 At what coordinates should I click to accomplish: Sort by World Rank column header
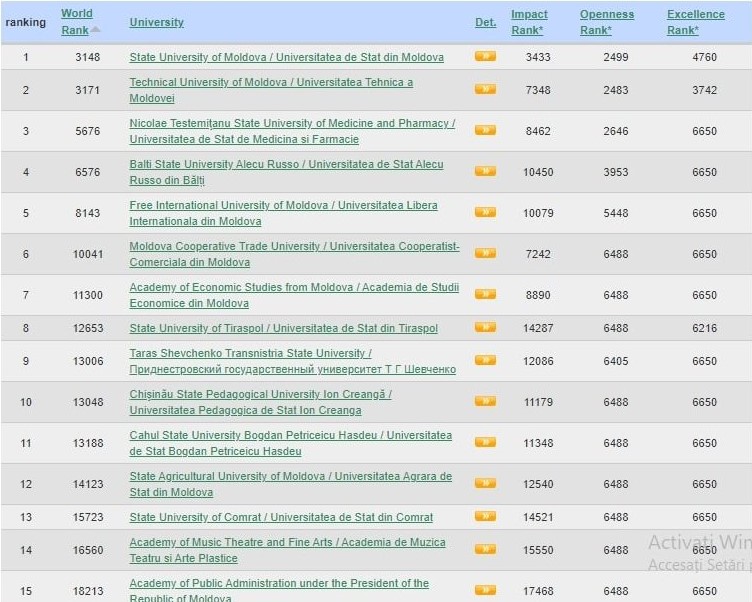coord(77,22)
